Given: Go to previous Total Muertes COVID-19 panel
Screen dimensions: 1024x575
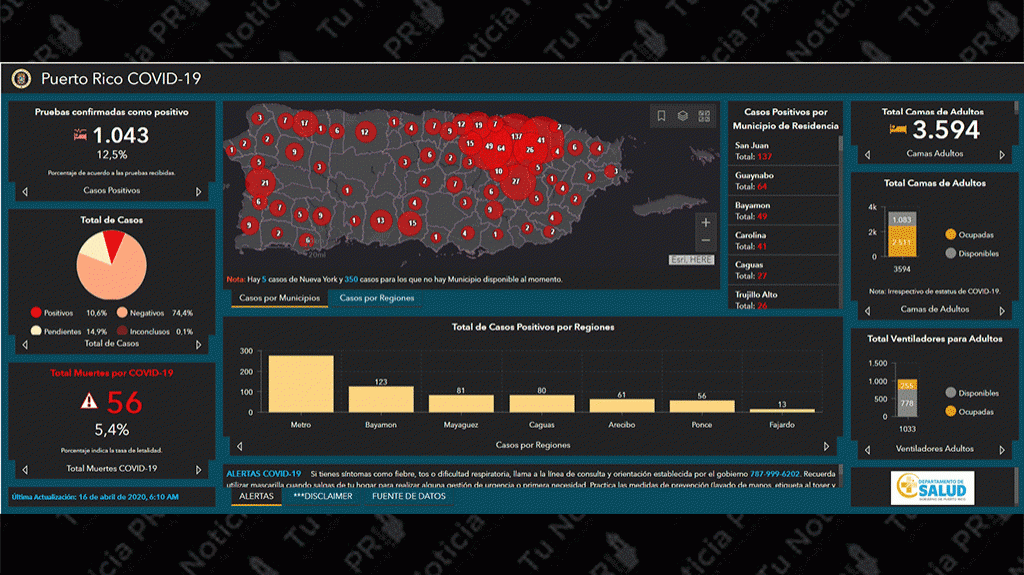Looking at the screenshot, I should pos(24,468).
